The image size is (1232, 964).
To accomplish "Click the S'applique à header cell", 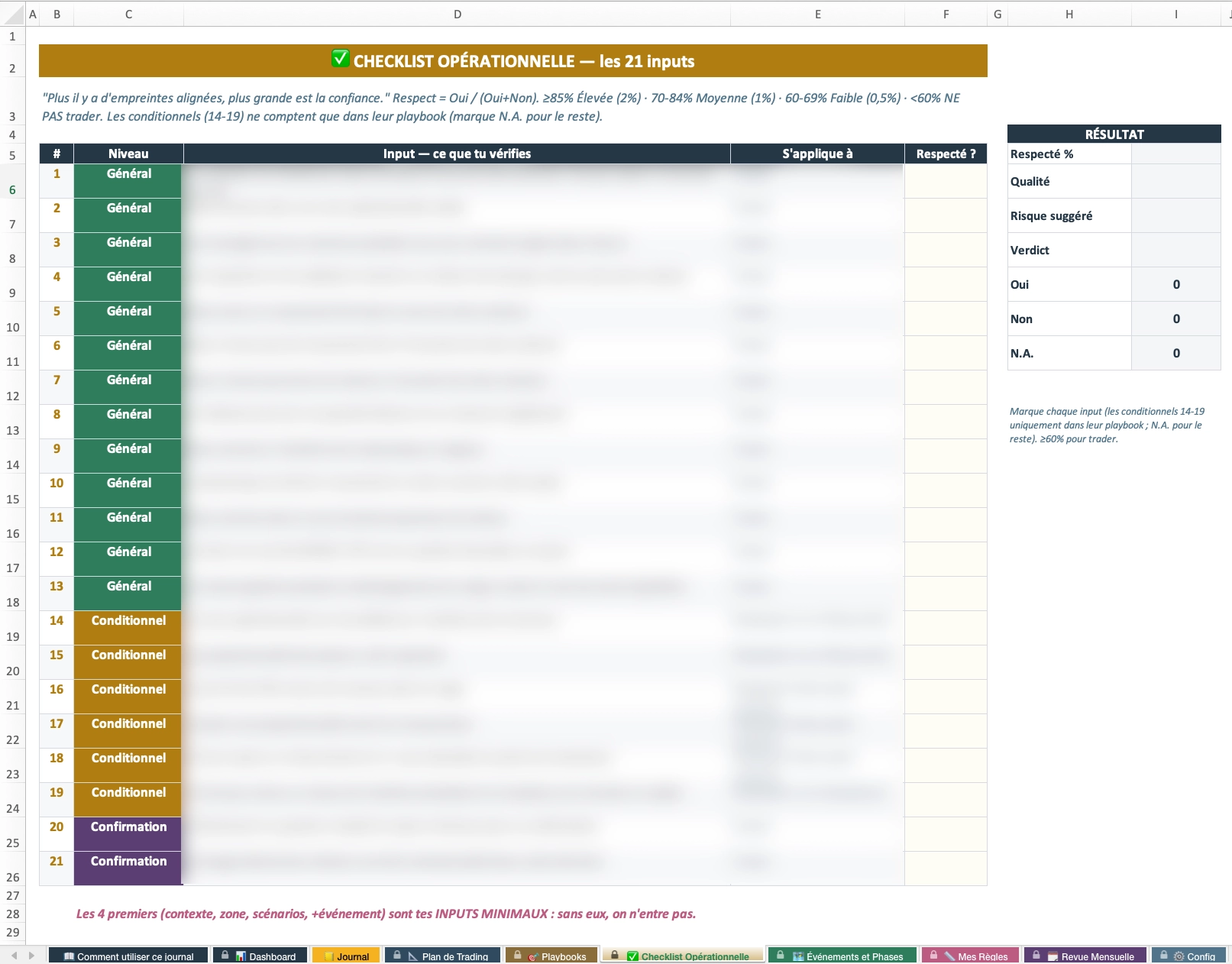I will click(x=817, y=154).
